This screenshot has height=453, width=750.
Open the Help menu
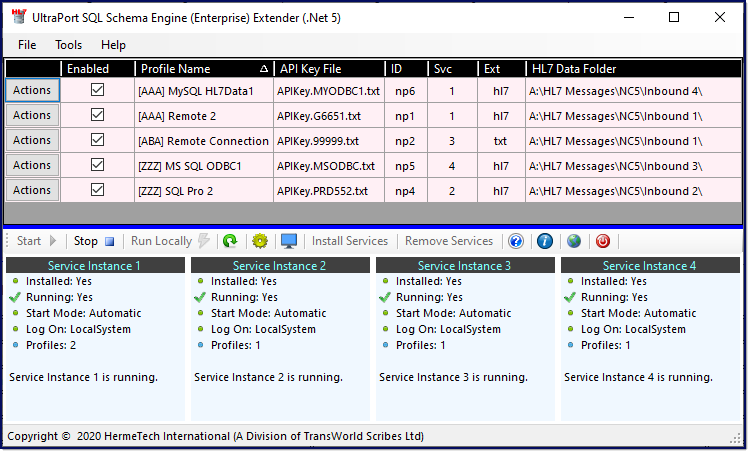pos(113,45)
